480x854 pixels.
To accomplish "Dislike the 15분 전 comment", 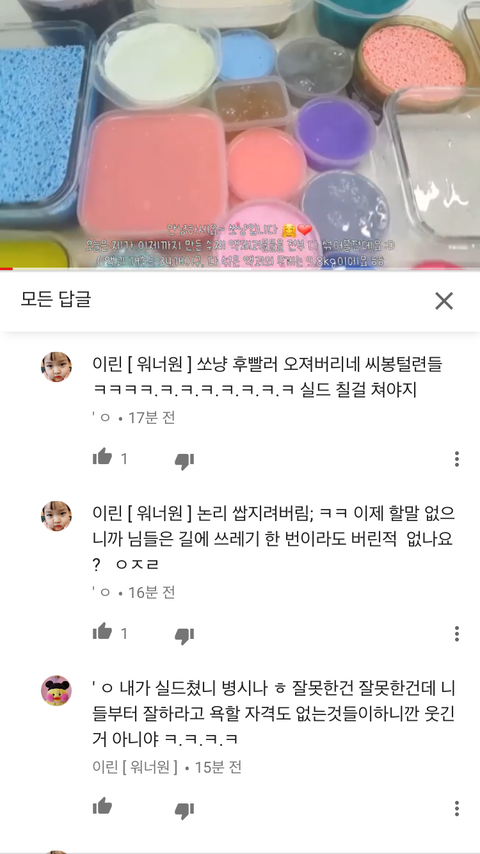I will pos(184,809).
